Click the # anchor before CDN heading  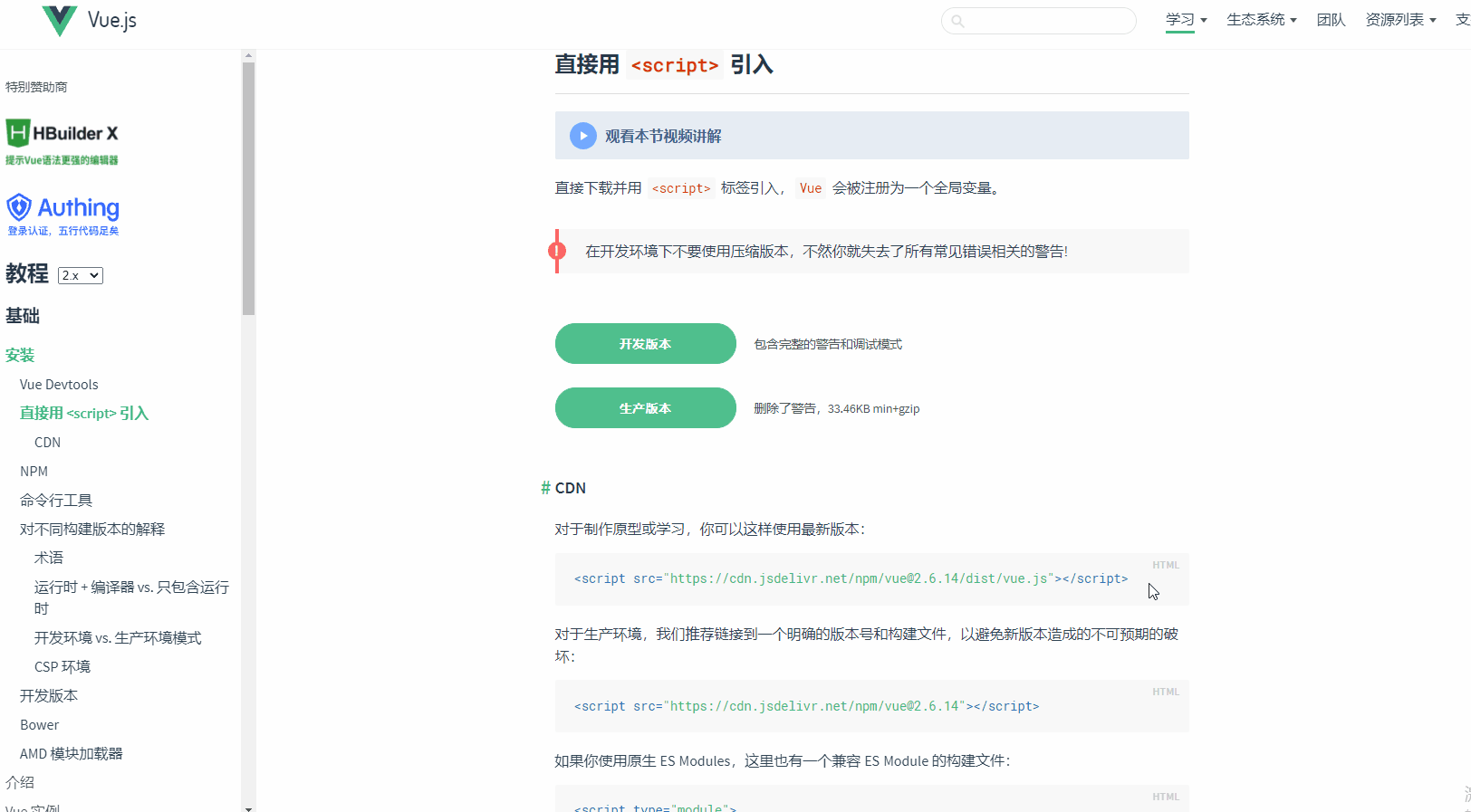point(545,488)
